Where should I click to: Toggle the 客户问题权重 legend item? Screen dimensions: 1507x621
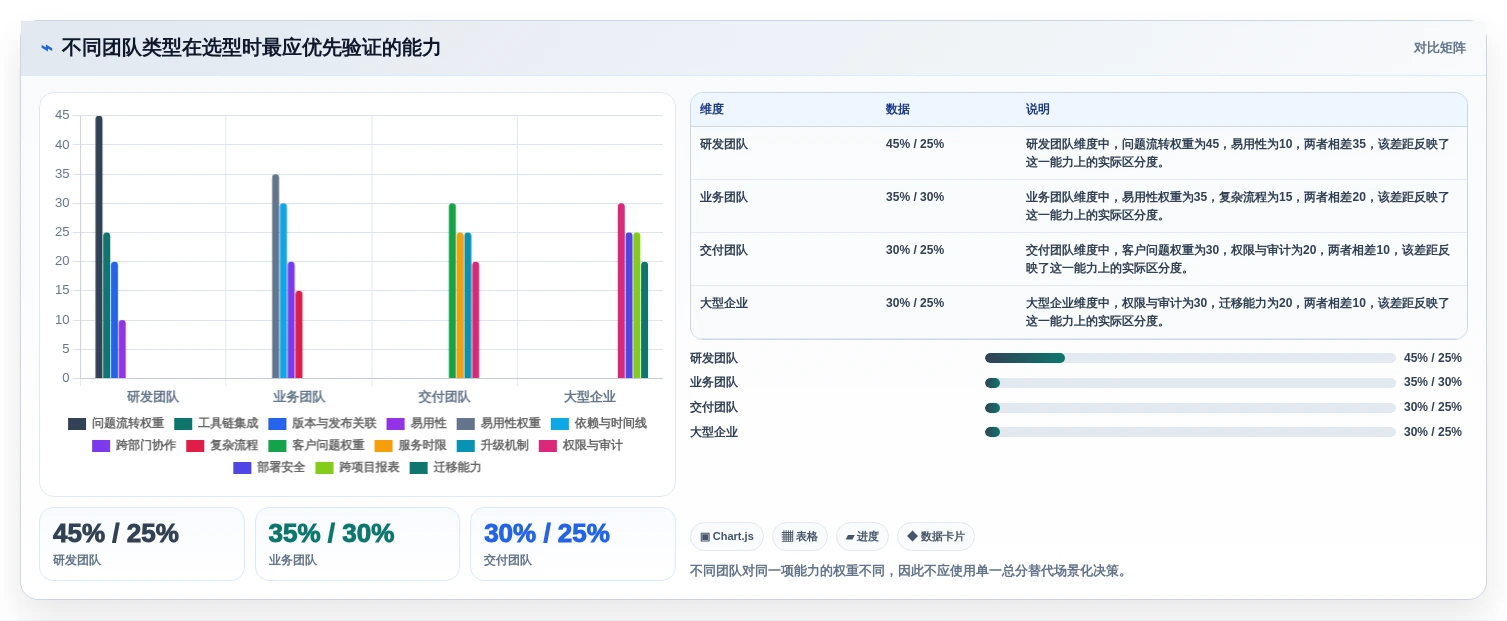316,445
